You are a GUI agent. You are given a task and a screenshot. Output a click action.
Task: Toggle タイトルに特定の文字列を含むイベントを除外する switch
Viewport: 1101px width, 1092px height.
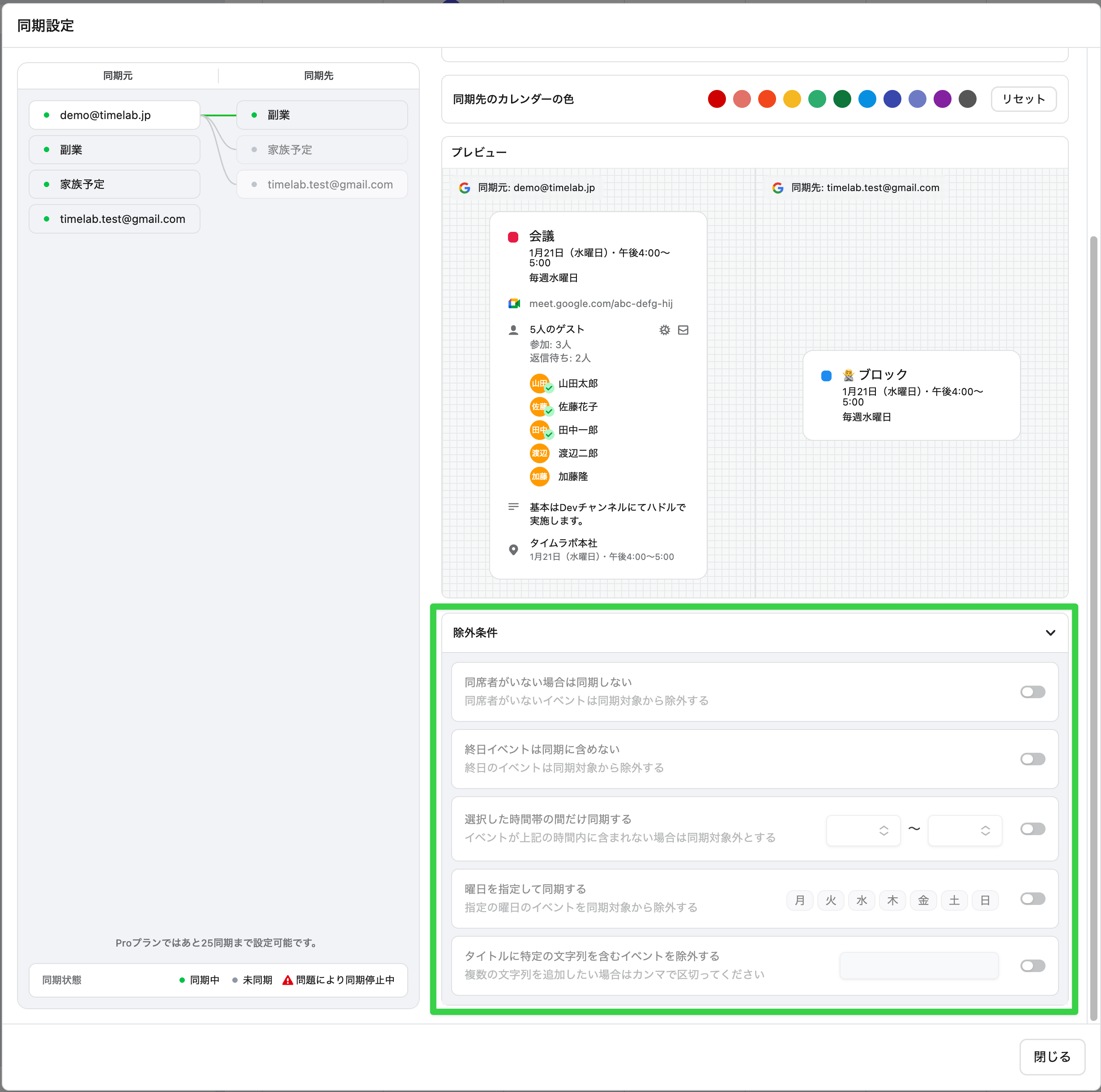[1033, 966]
